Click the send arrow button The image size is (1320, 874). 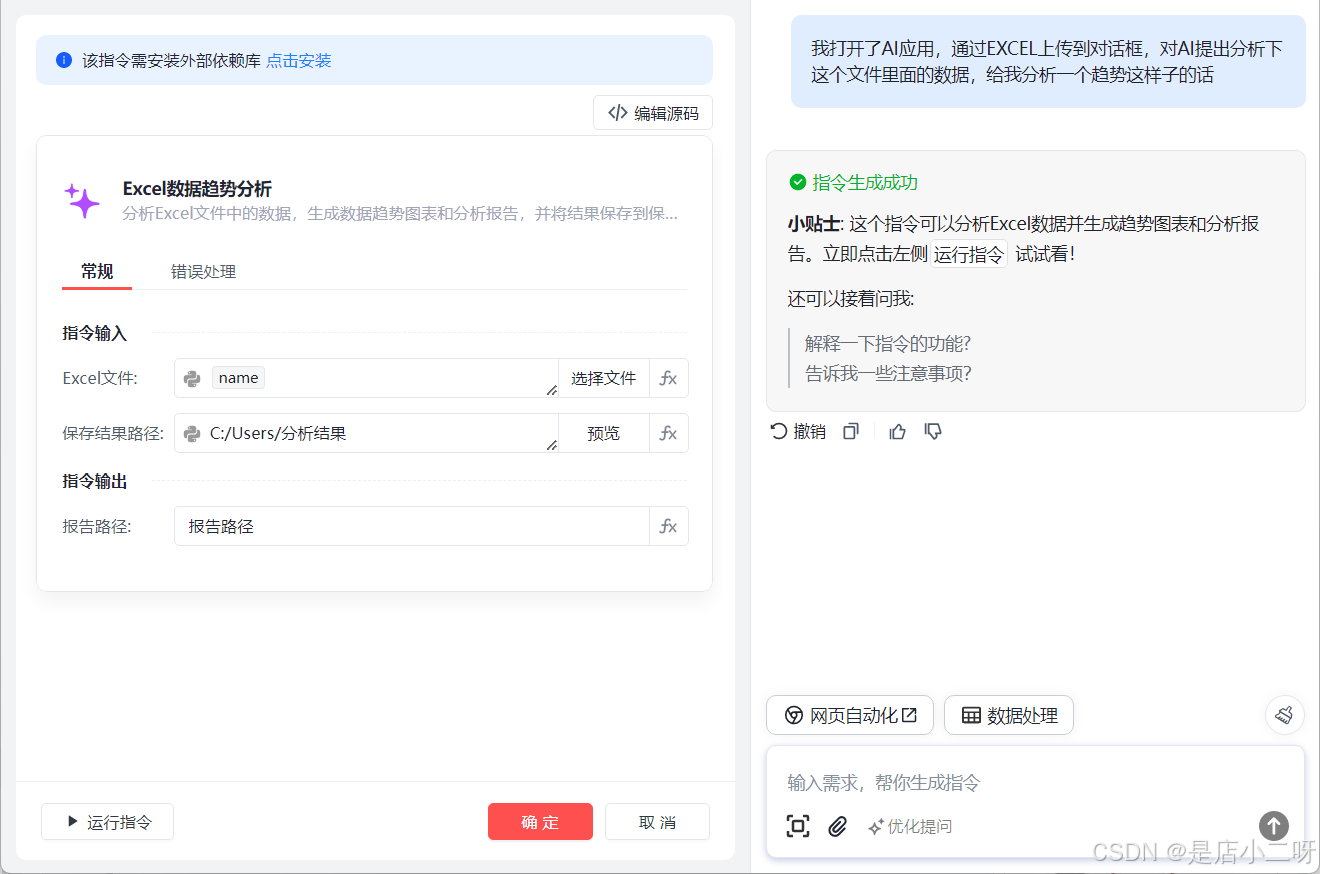[x=1273, y=826]
